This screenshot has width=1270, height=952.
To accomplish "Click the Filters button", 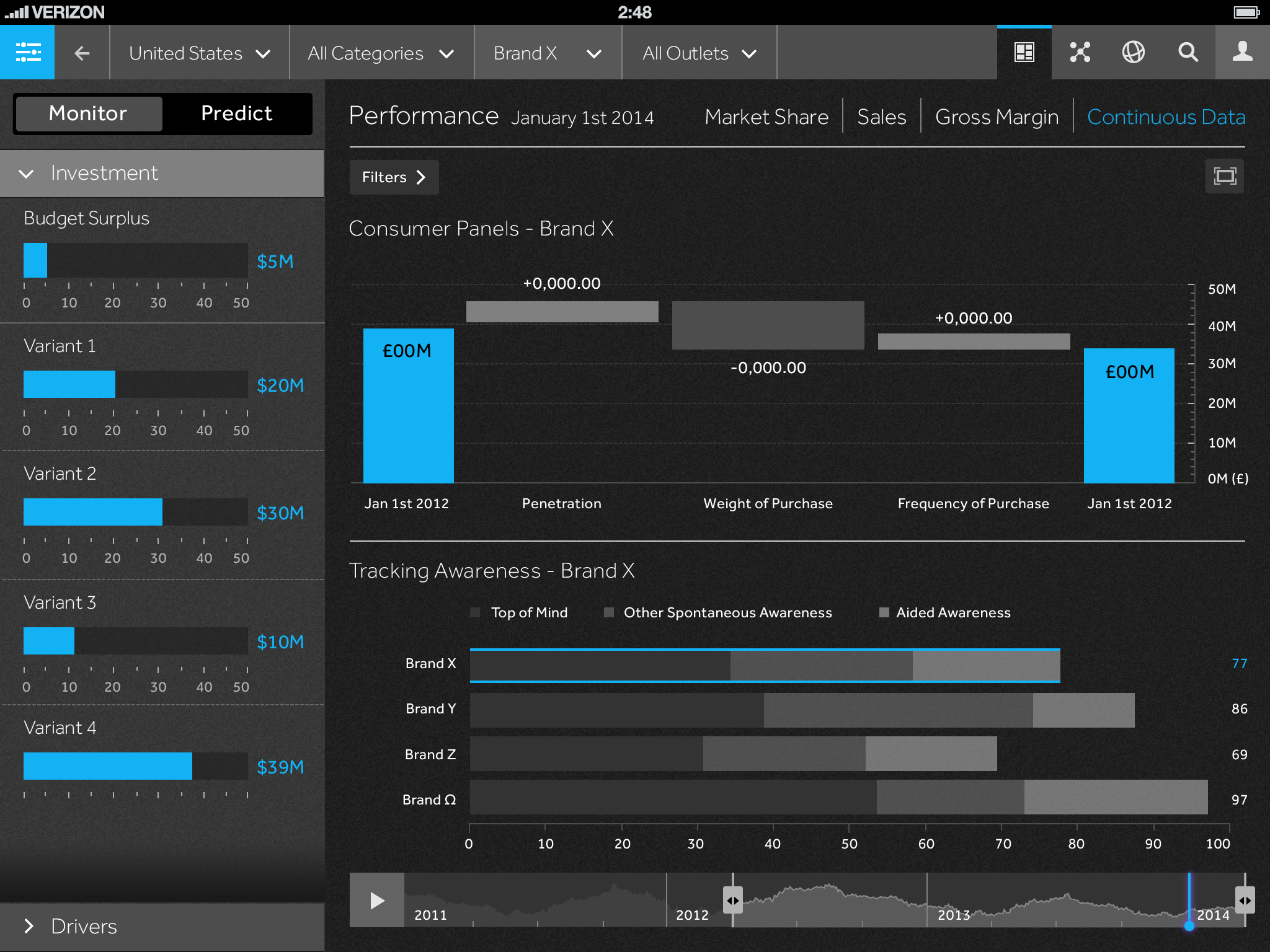I will tap(394, 177).
